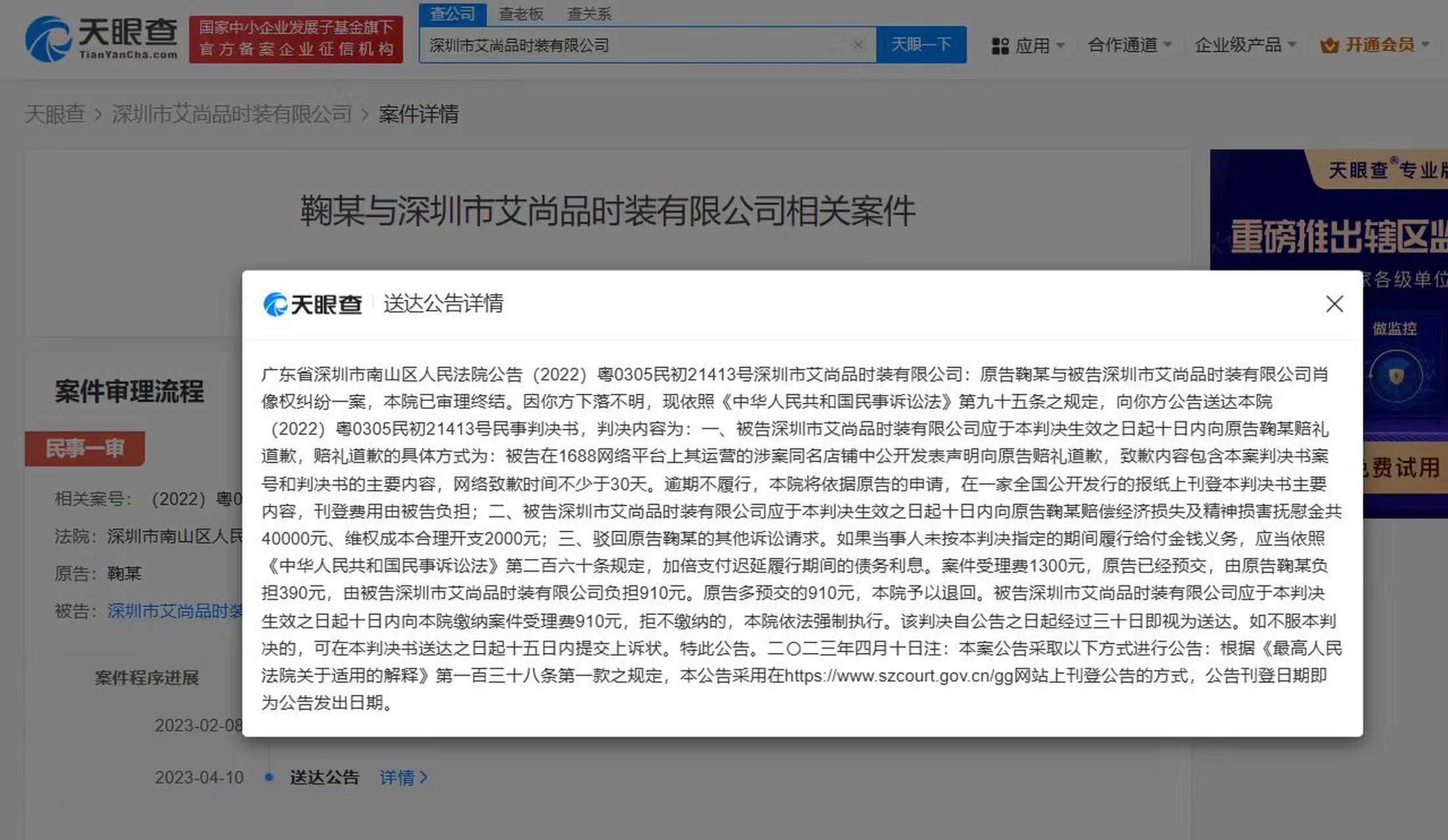Click the 2023-04-10 timeline dot
The image size is (1448, 840).
[x=268, y=777]
